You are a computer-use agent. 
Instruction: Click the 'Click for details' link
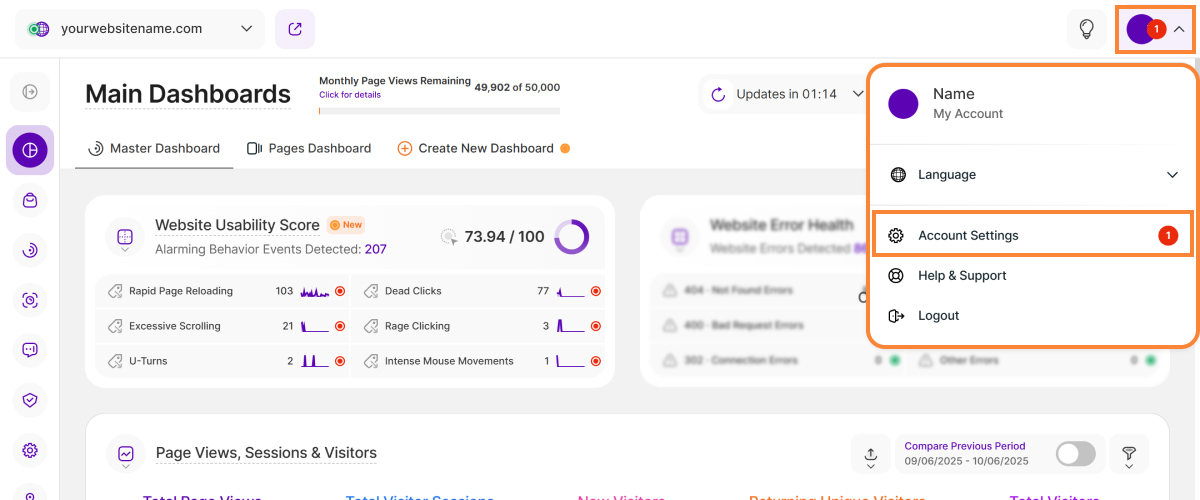[349, 95]
